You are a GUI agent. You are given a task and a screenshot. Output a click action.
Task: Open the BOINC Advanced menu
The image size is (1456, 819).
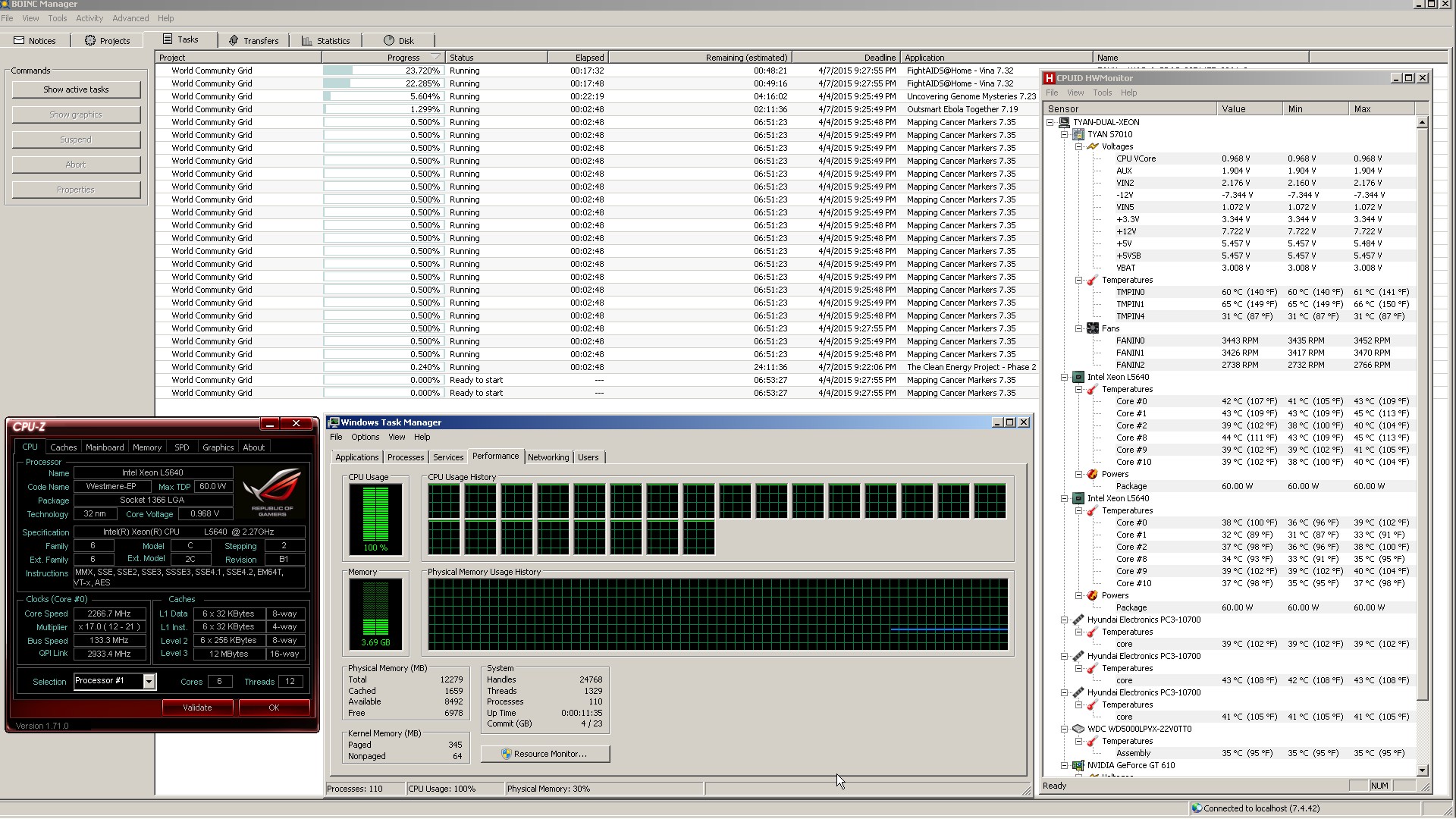(130, 18)
